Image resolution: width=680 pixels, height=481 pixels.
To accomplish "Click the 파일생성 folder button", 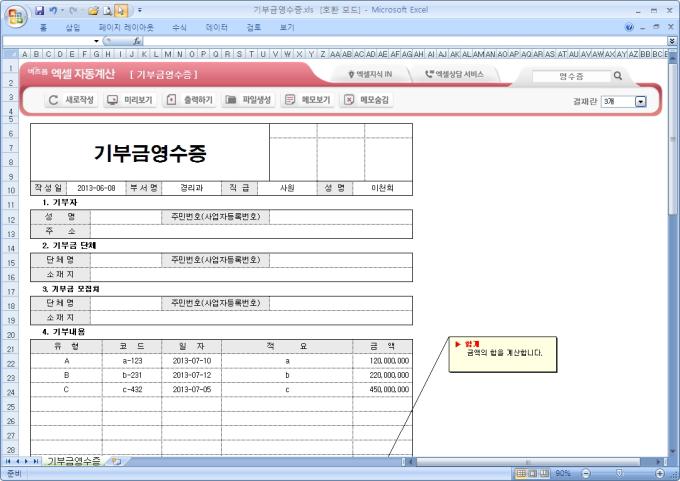I will (249, 100).
